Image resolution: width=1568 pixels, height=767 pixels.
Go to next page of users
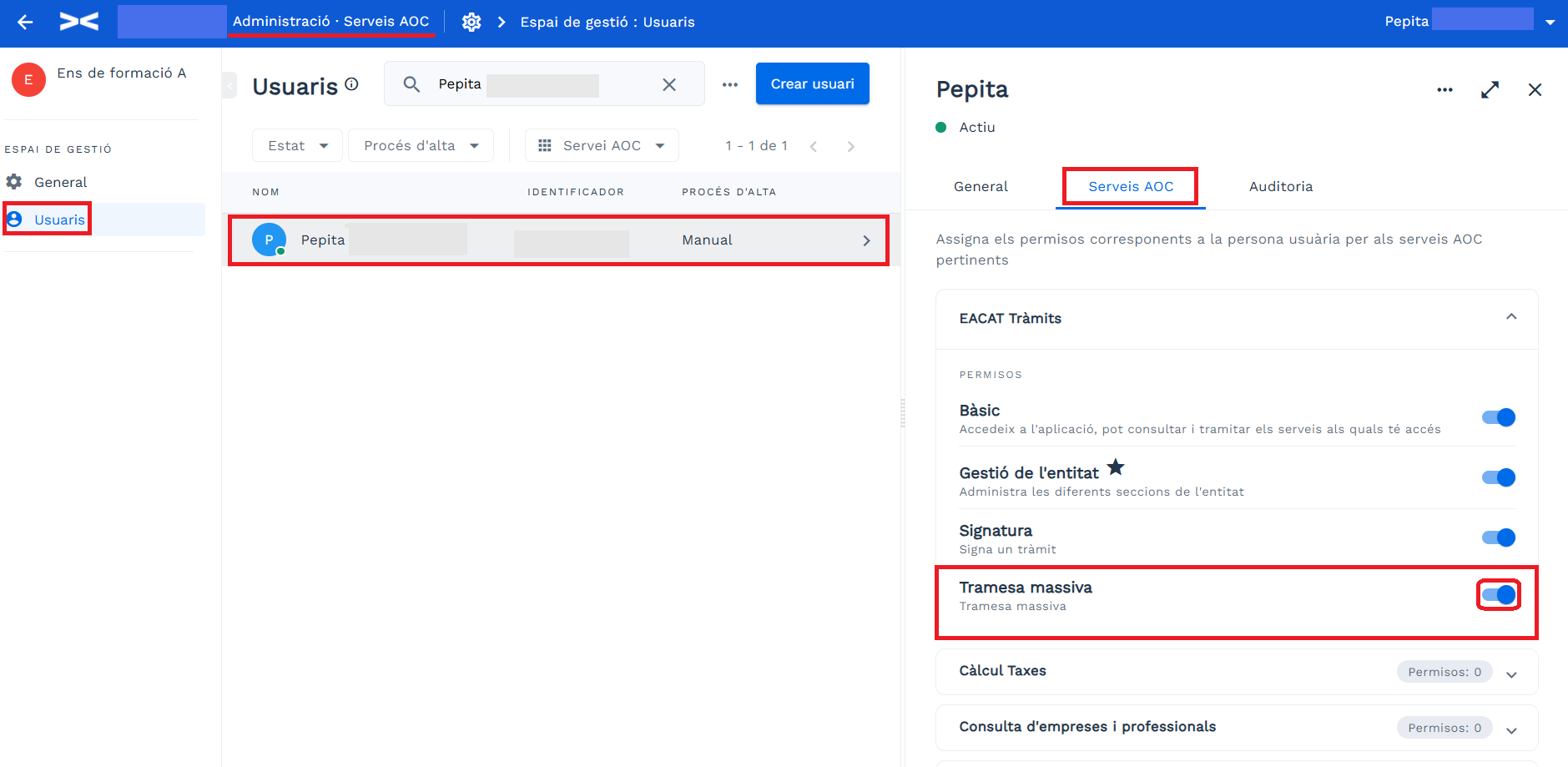point(850,147)
